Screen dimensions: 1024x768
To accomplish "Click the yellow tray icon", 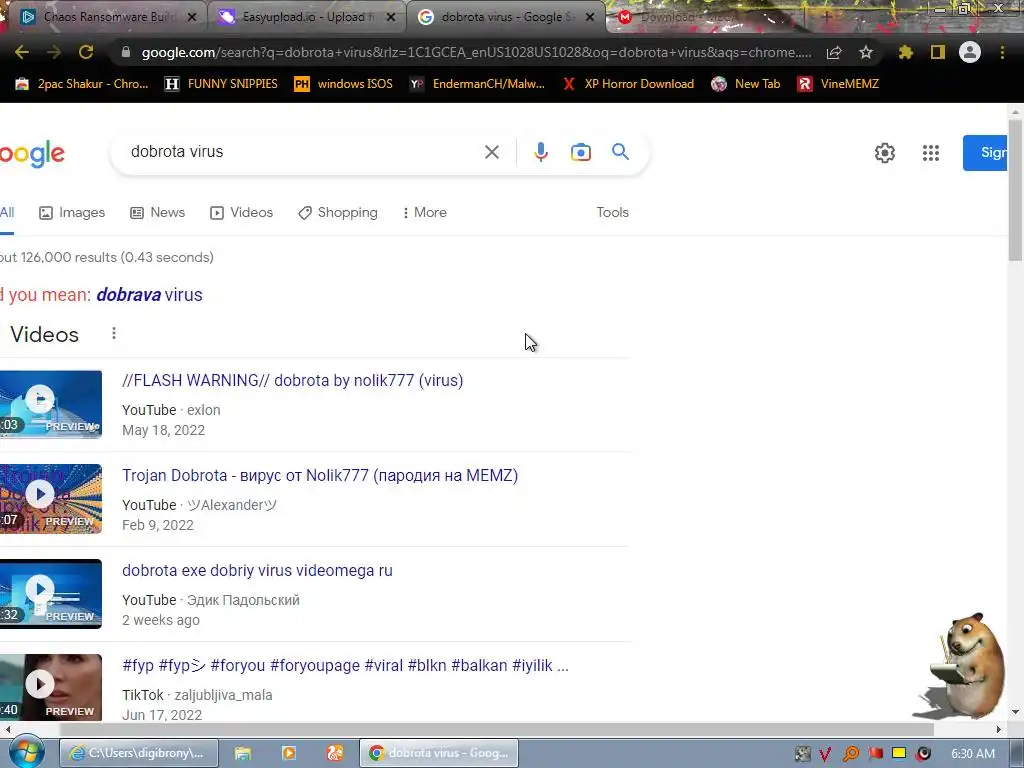I will click(x=899, y=754).
